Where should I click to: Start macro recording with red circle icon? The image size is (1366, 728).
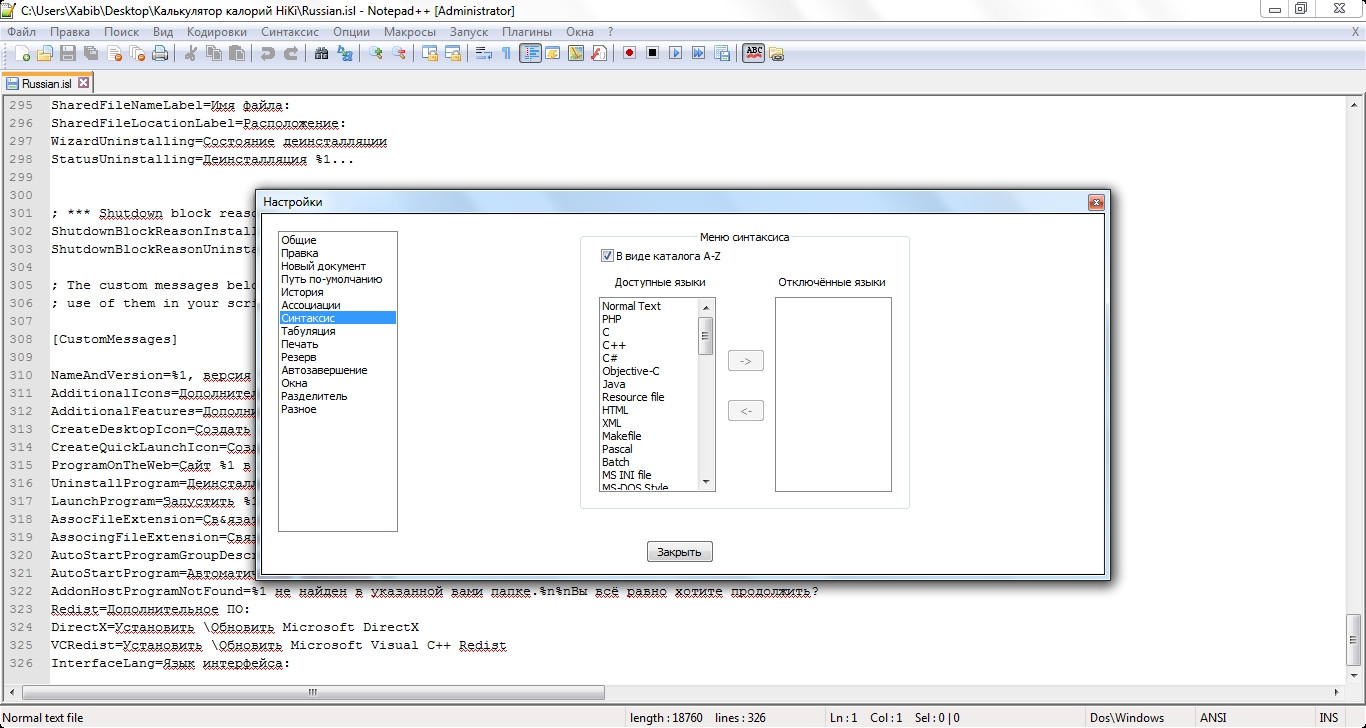click(629, 54)
